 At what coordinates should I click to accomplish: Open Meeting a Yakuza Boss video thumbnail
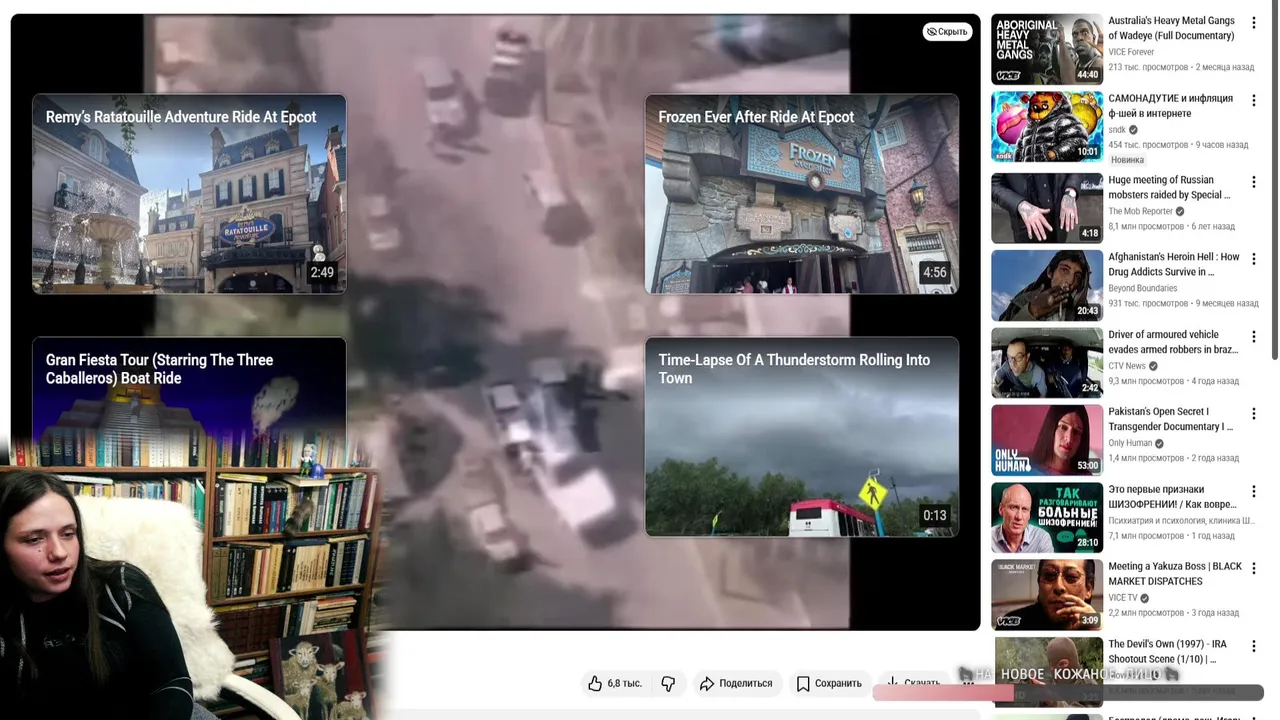pos(1047,595)
